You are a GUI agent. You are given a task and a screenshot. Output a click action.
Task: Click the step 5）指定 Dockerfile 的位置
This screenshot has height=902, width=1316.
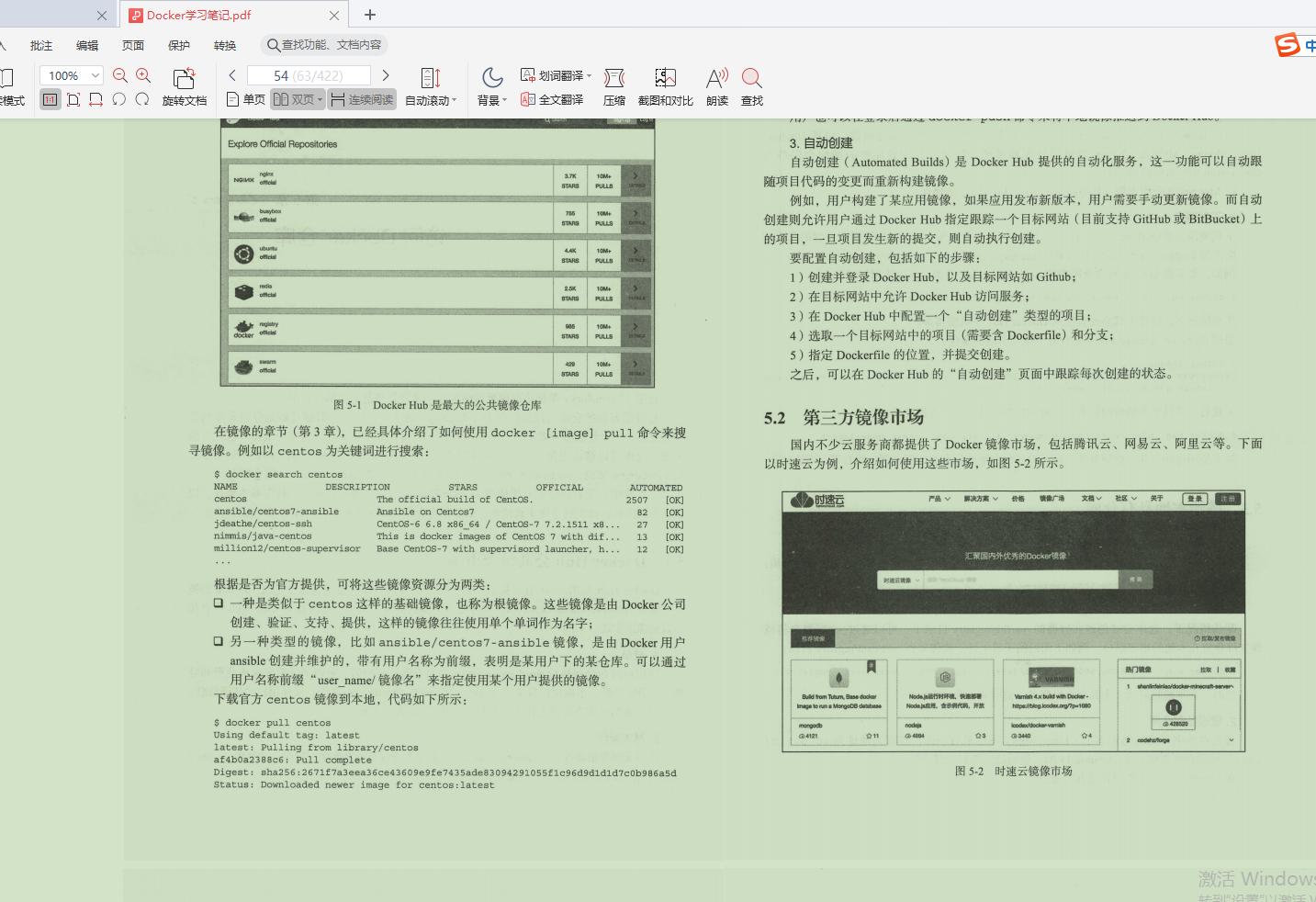(900, 355)
